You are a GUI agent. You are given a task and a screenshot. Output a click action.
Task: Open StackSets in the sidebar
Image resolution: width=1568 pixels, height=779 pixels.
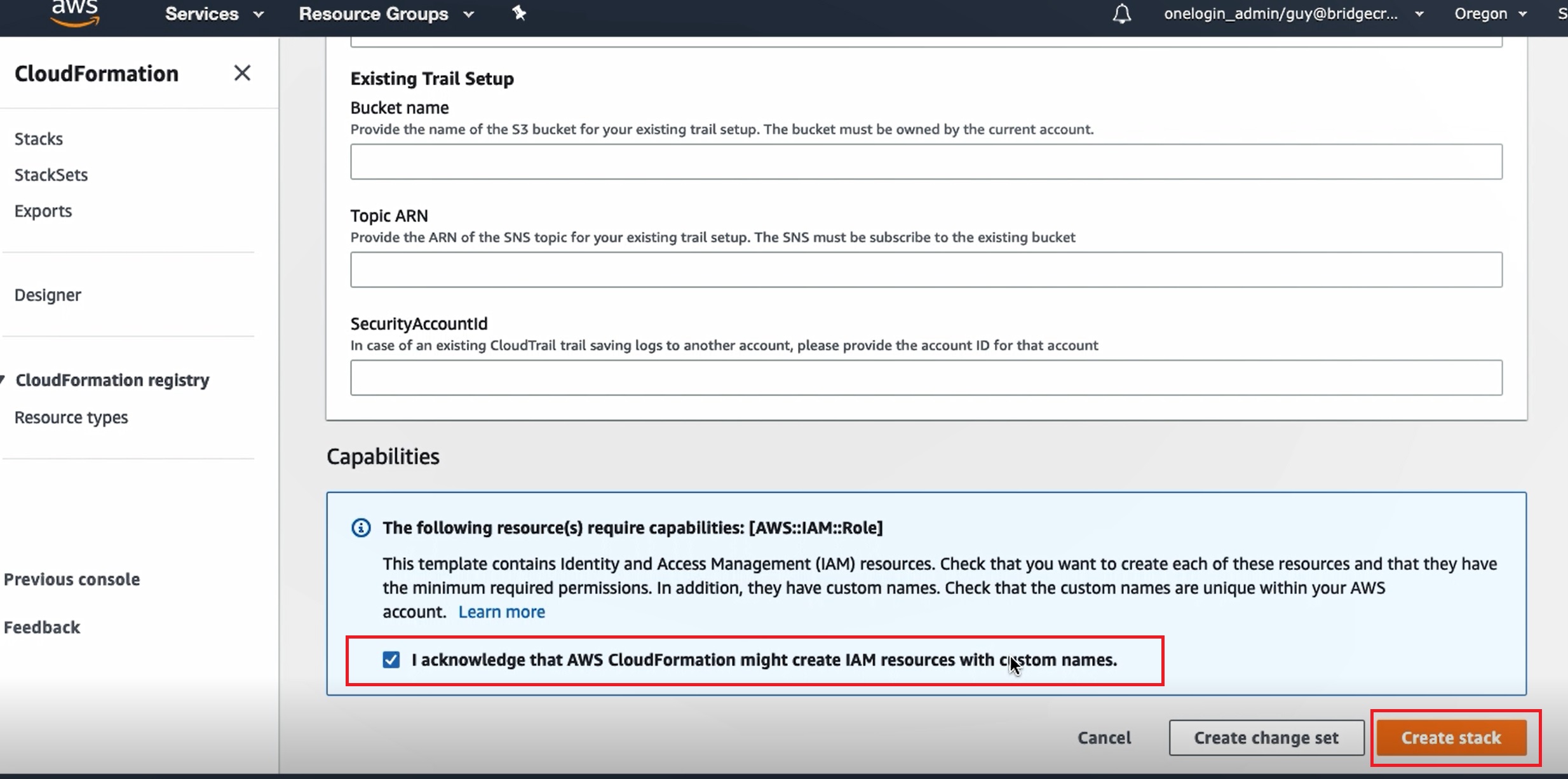click(51, 175)
